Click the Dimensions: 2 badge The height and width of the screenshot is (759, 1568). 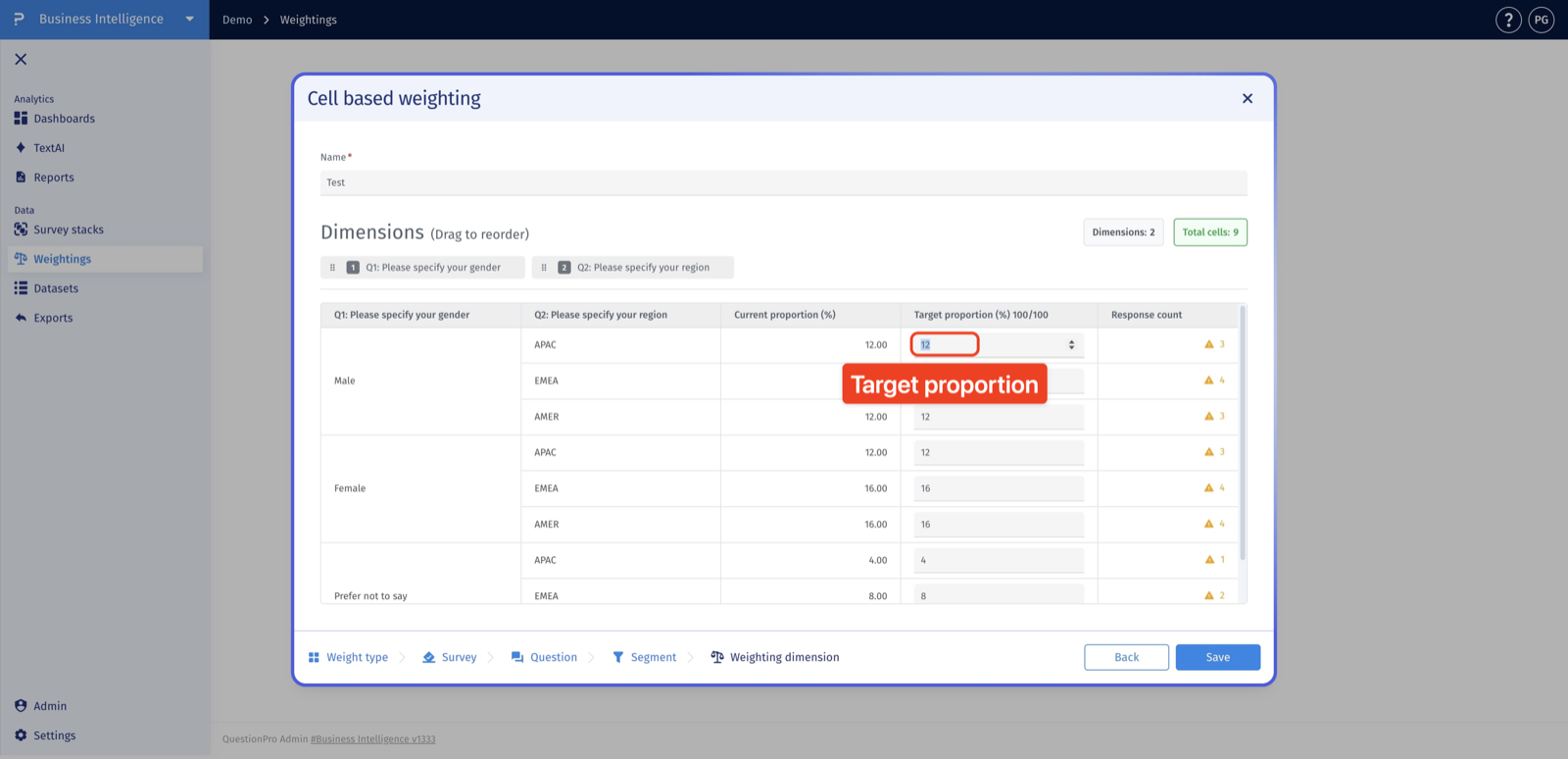[x=1123, y=232]
